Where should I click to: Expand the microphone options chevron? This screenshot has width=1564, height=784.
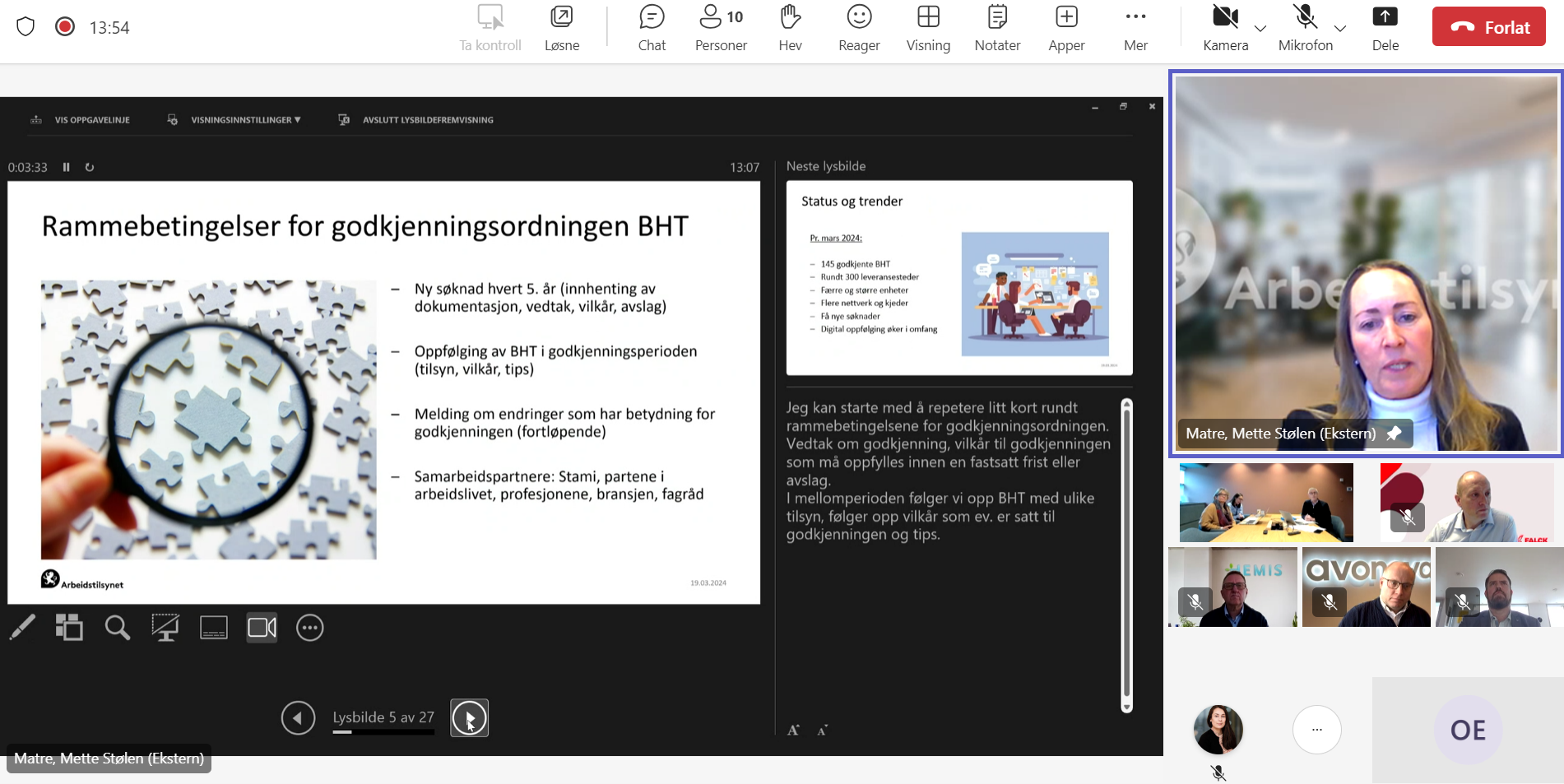(x=1340, y=29)
